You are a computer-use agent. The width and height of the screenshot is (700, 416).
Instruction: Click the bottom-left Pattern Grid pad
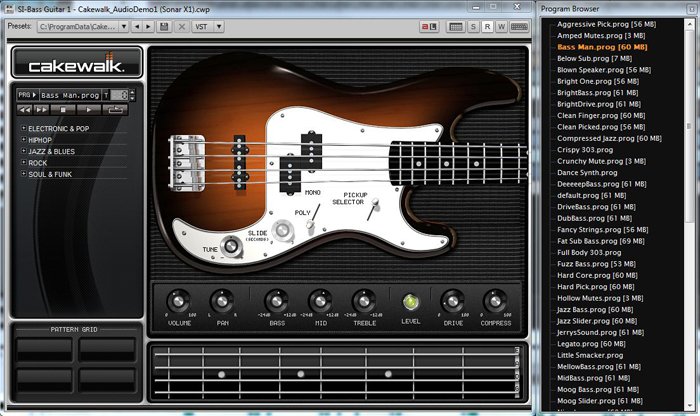(44, 380)
